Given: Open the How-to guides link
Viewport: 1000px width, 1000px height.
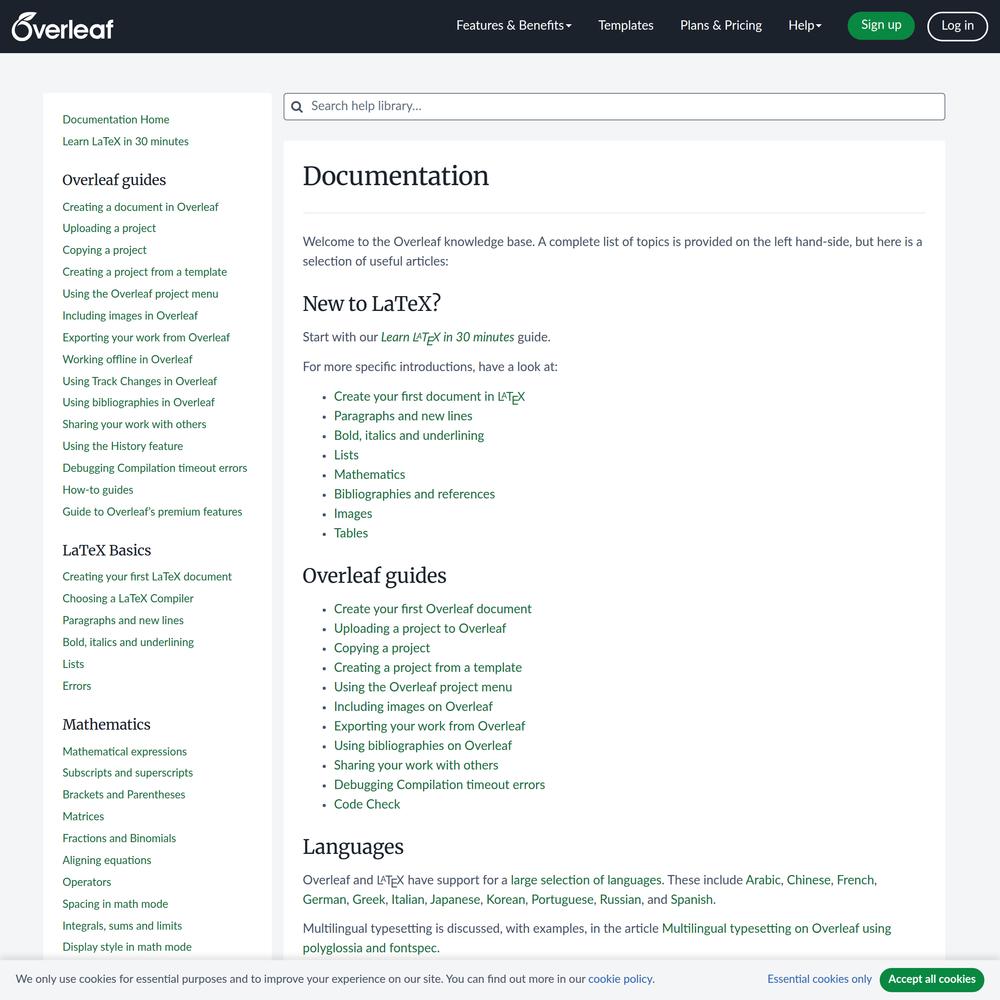Looking at the screenshot, I should [98, 490].
